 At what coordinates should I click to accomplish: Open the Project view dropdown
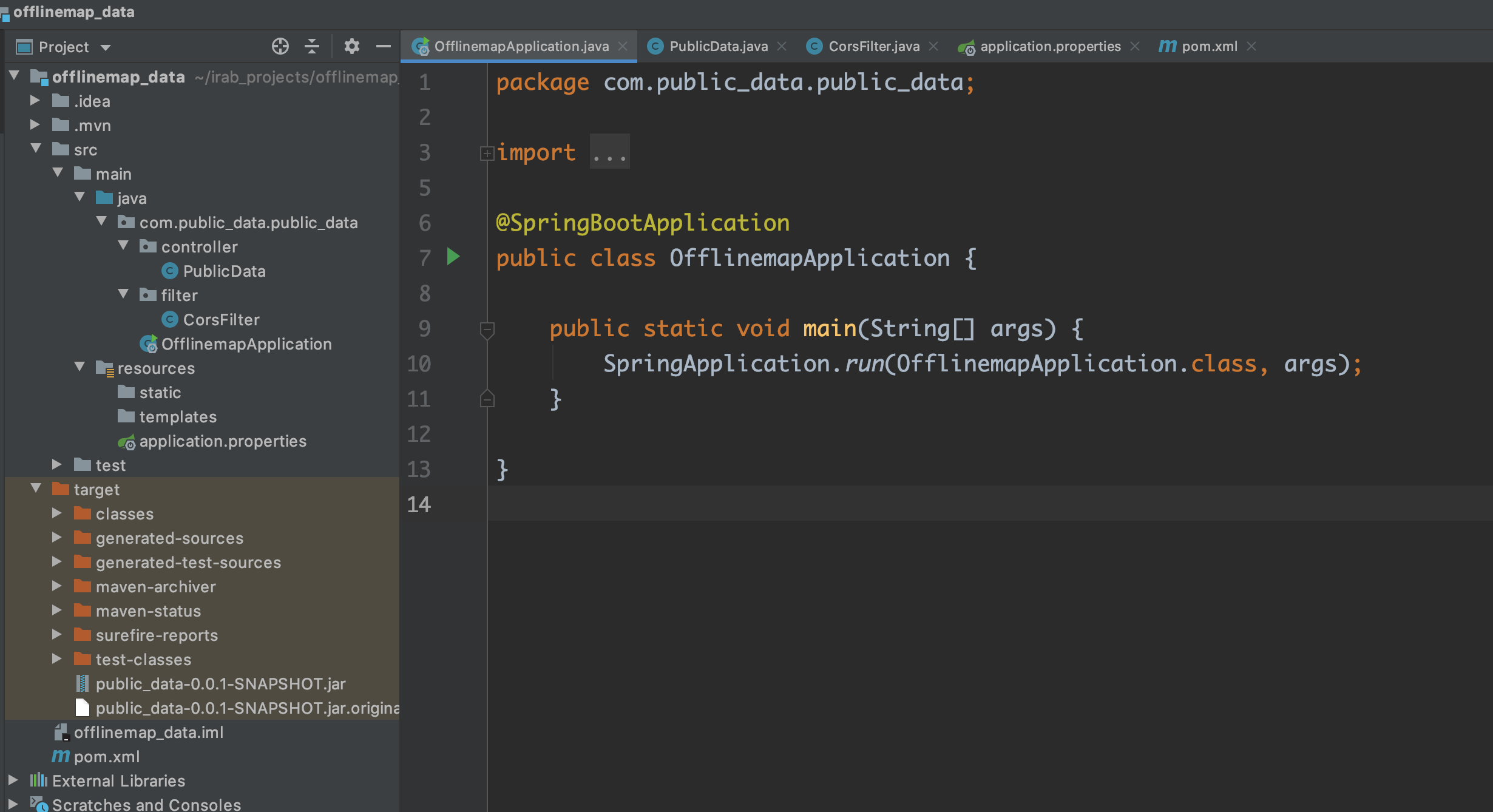[x=106, y=47]
